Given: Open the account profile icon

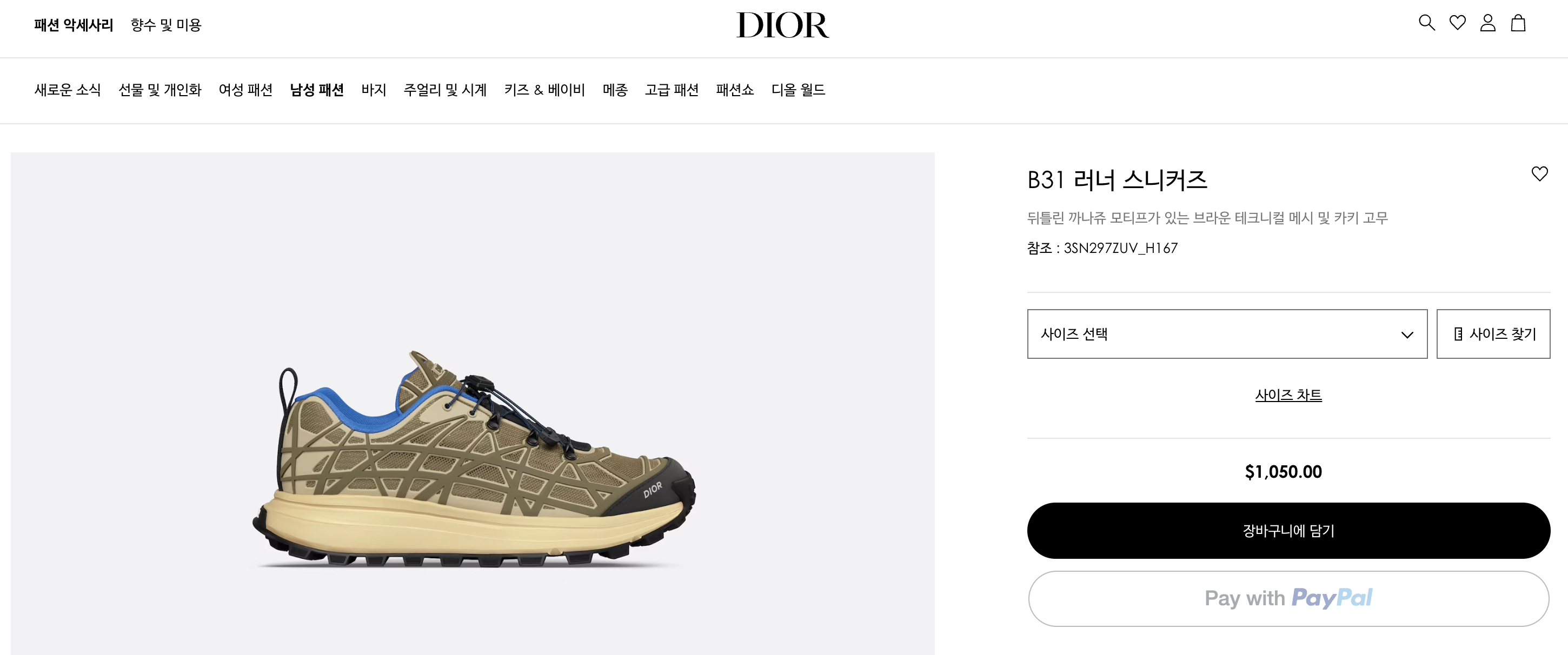Looking at the screenshot, I should tap(1487, 23).
